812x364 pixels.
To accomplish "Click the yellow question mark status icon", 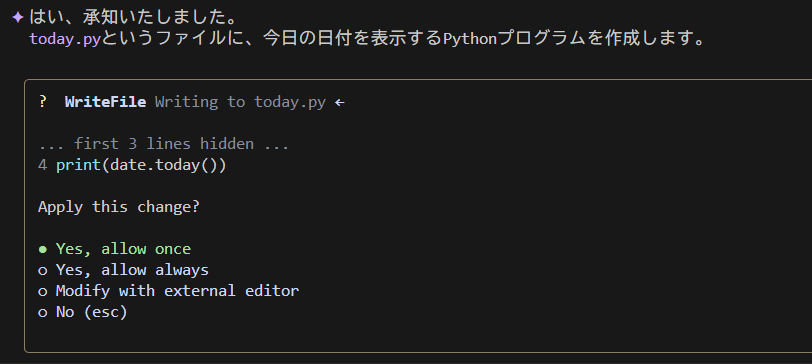I will [42, 102].
